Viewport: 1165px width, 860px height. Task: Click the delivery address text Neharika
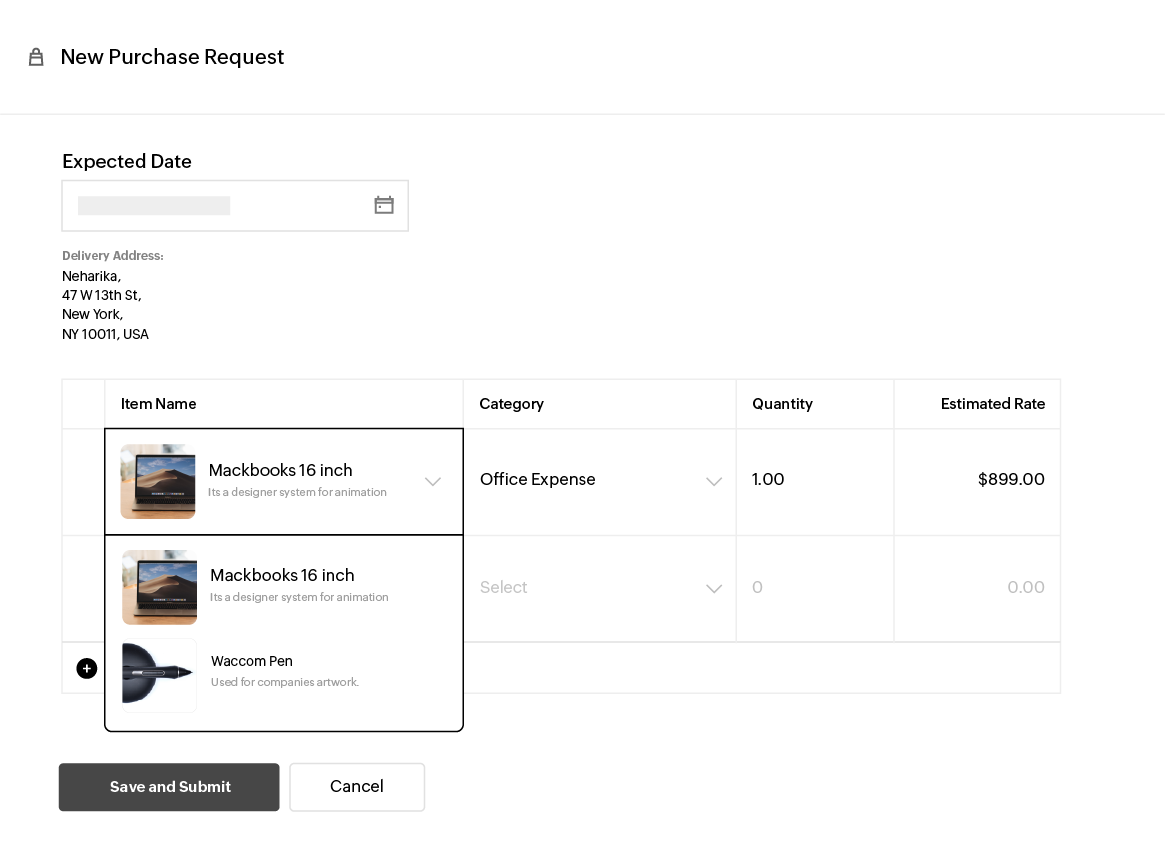91,276
